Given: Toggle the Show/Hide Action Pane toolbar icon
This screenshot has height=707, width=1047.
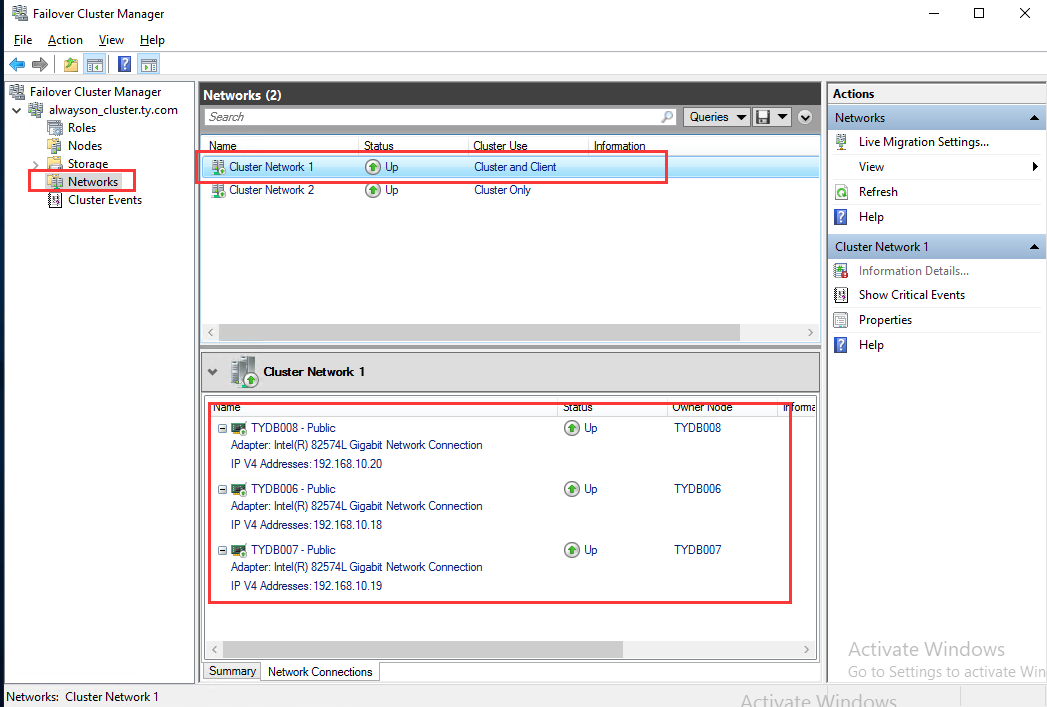Looking at the screenshot, I should 149,65.
